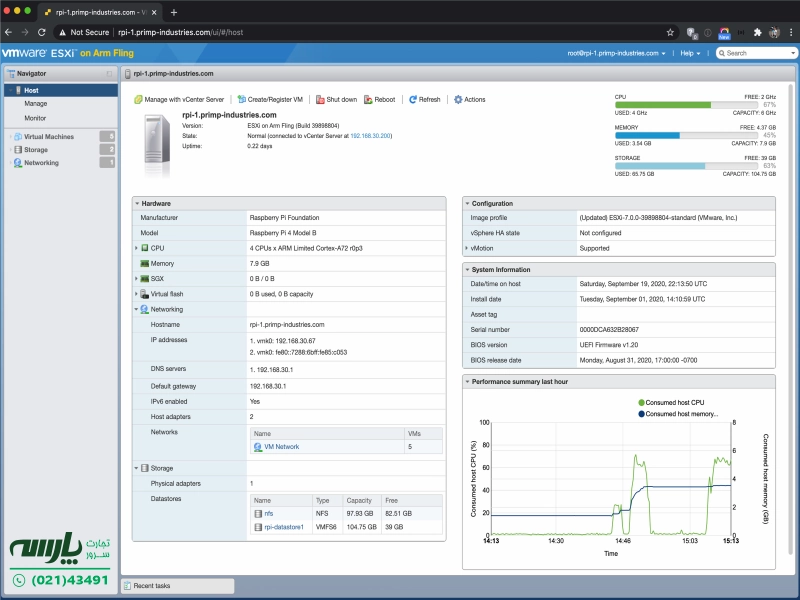800x600 pixels.
Task: Click the nfs datastore icon
Action: (258, 514)
